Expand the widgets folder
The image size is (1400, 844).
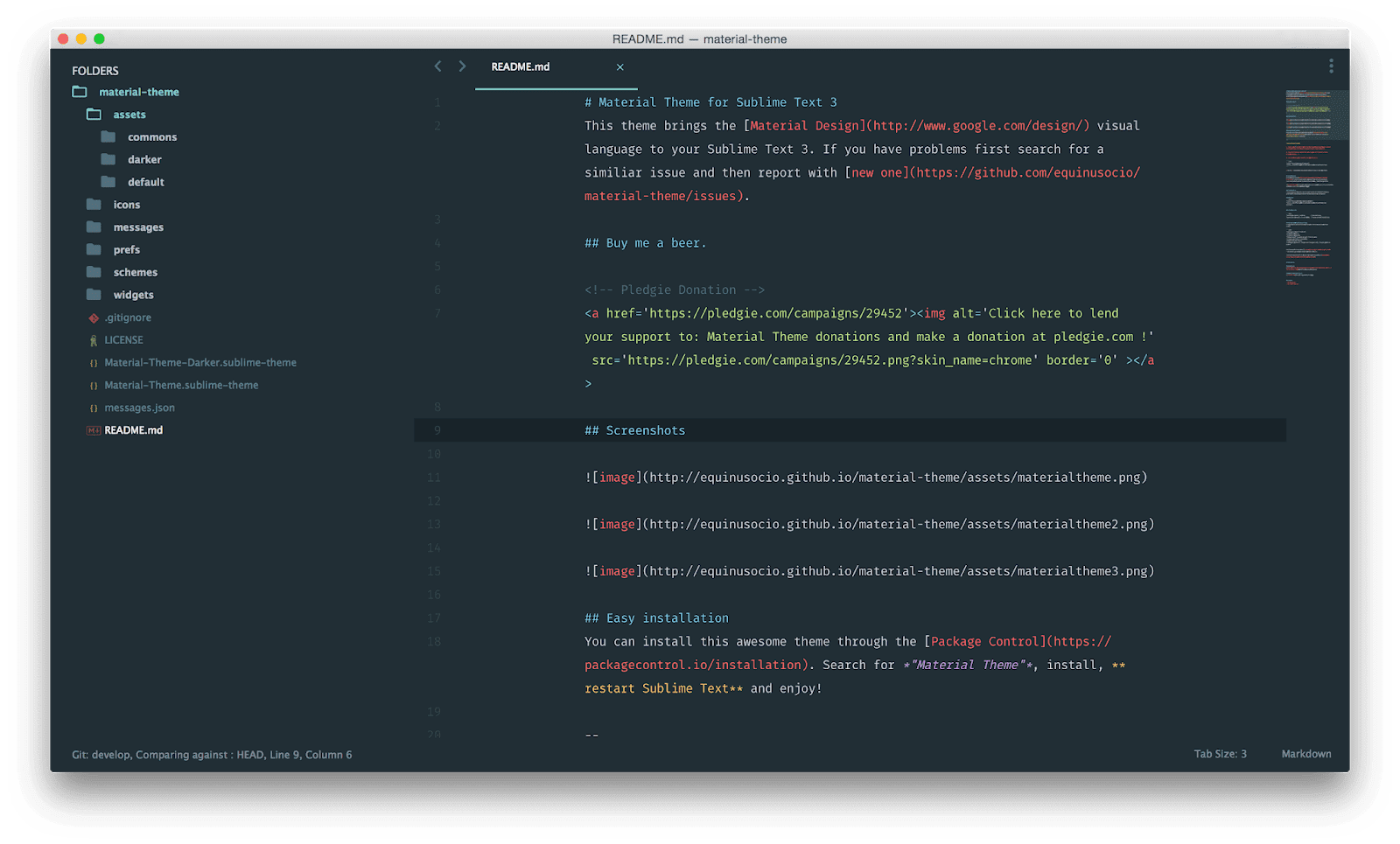[133, 295]
